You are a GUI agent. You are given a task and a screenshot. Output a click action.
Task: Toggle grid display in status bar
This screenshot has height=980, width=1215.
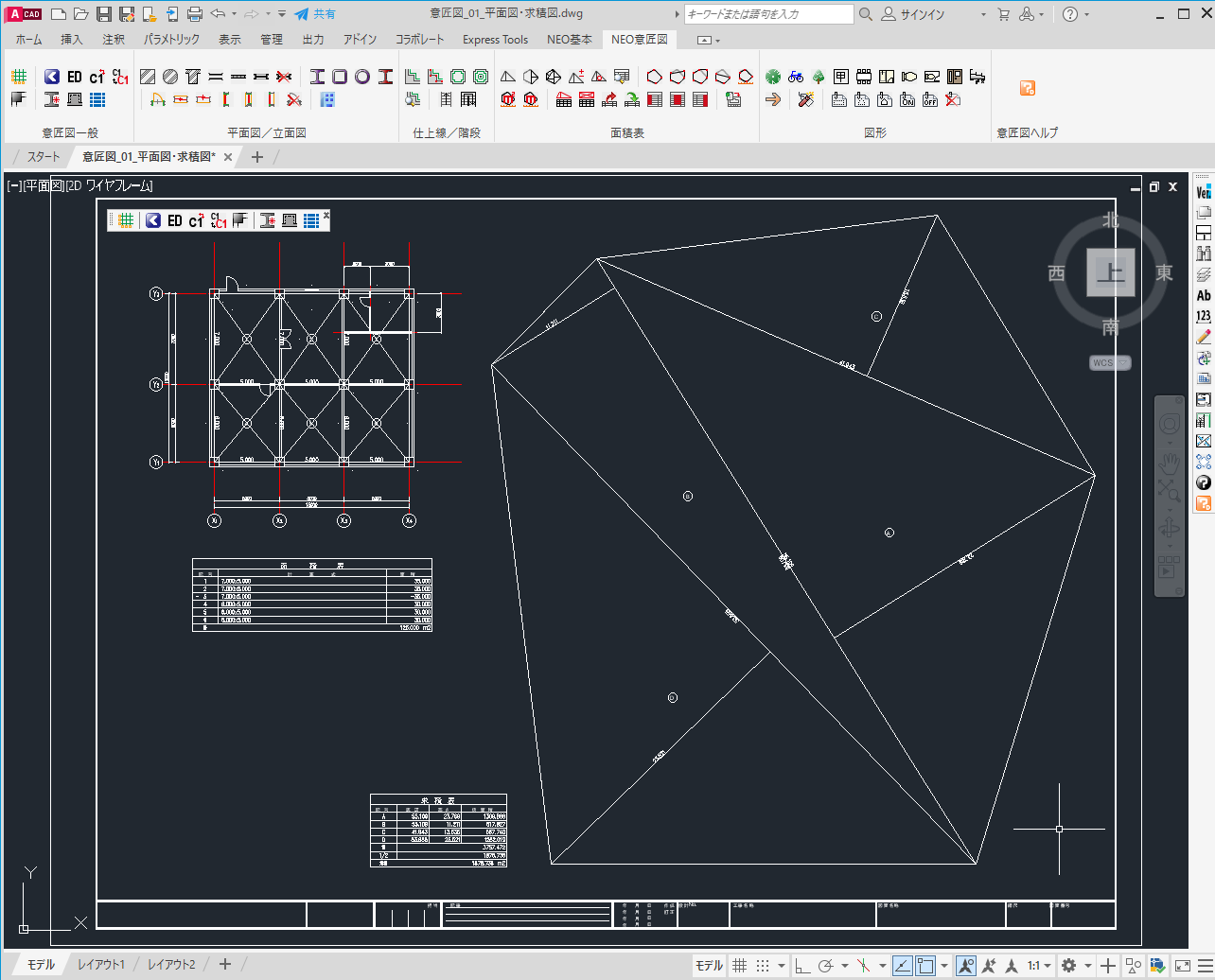click(740, 966)
